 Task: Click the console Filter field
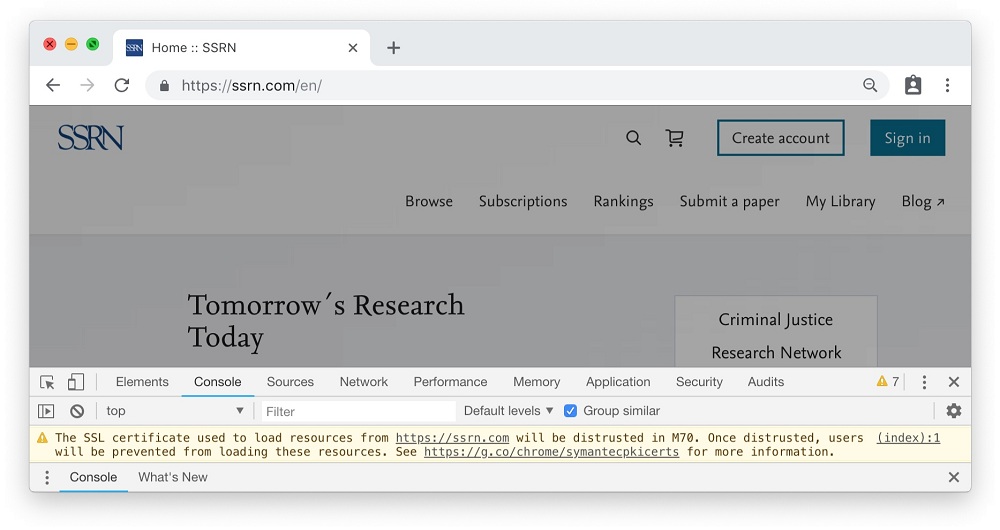tap(358, 411)
